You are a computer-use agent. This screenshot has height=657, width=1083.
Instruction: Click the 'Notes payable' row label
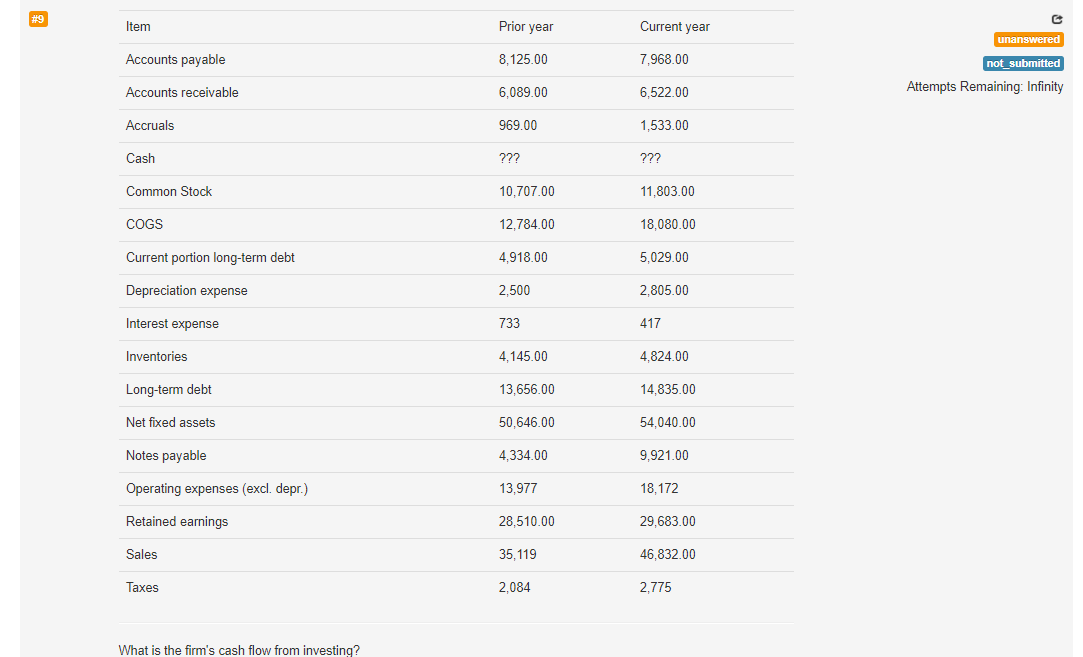click(x=166, y=456)
